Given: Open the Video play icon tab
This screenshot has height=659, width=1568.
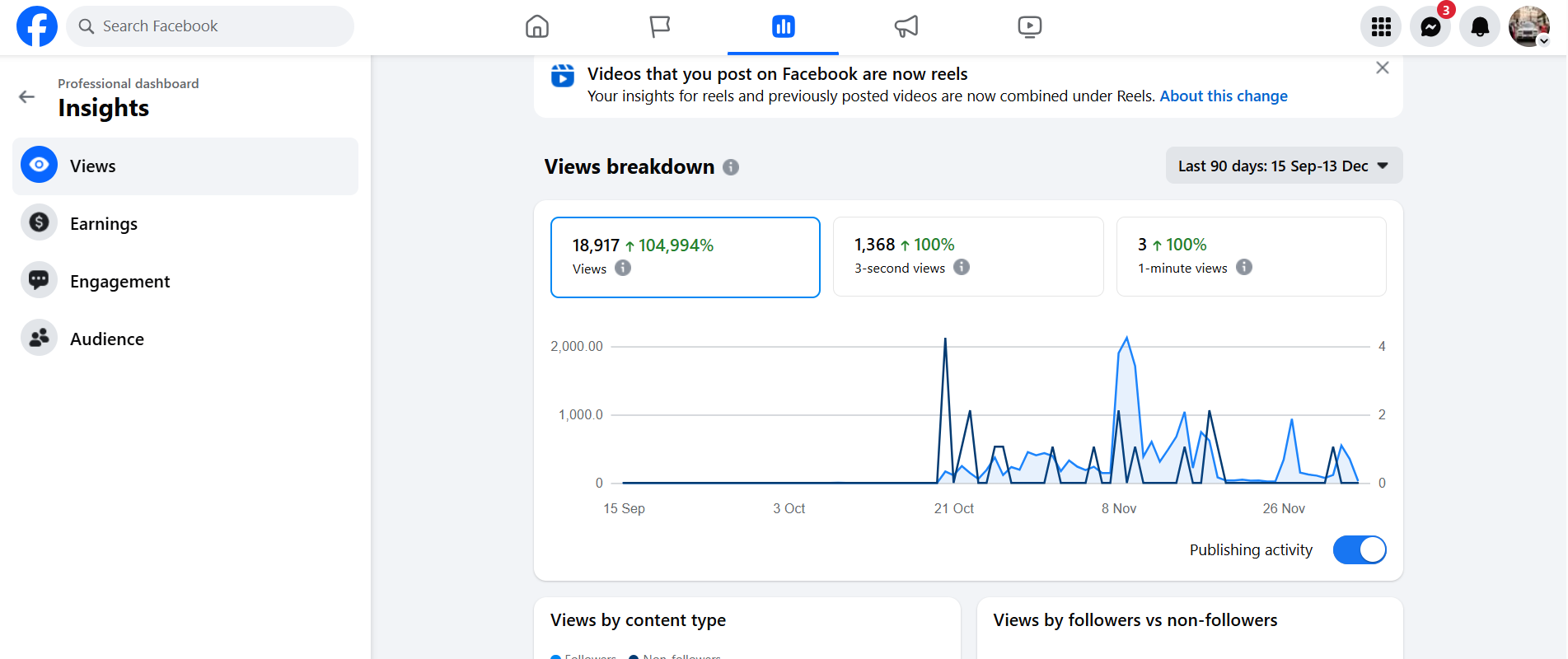Looking at the screenshot, I should pyautogui.click(x=1029, y=26).
